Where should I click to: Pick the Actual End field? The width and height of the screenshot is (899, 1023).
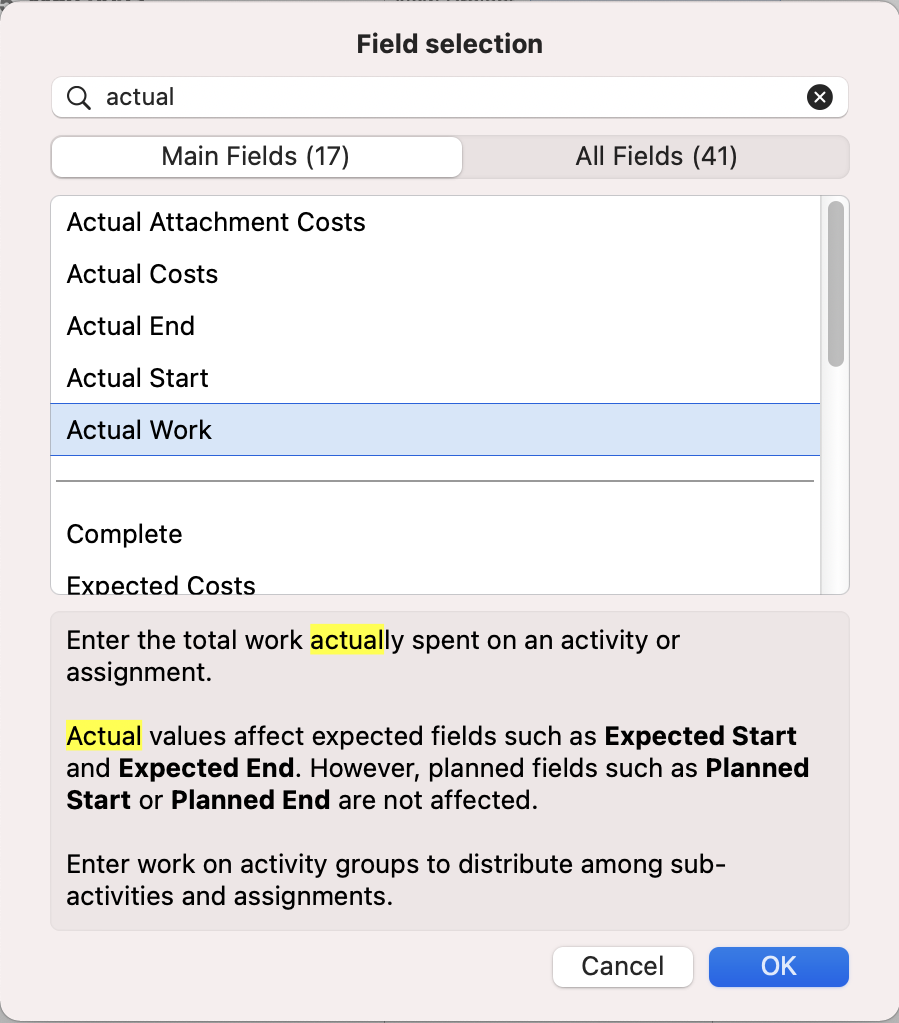pos(131,326)
